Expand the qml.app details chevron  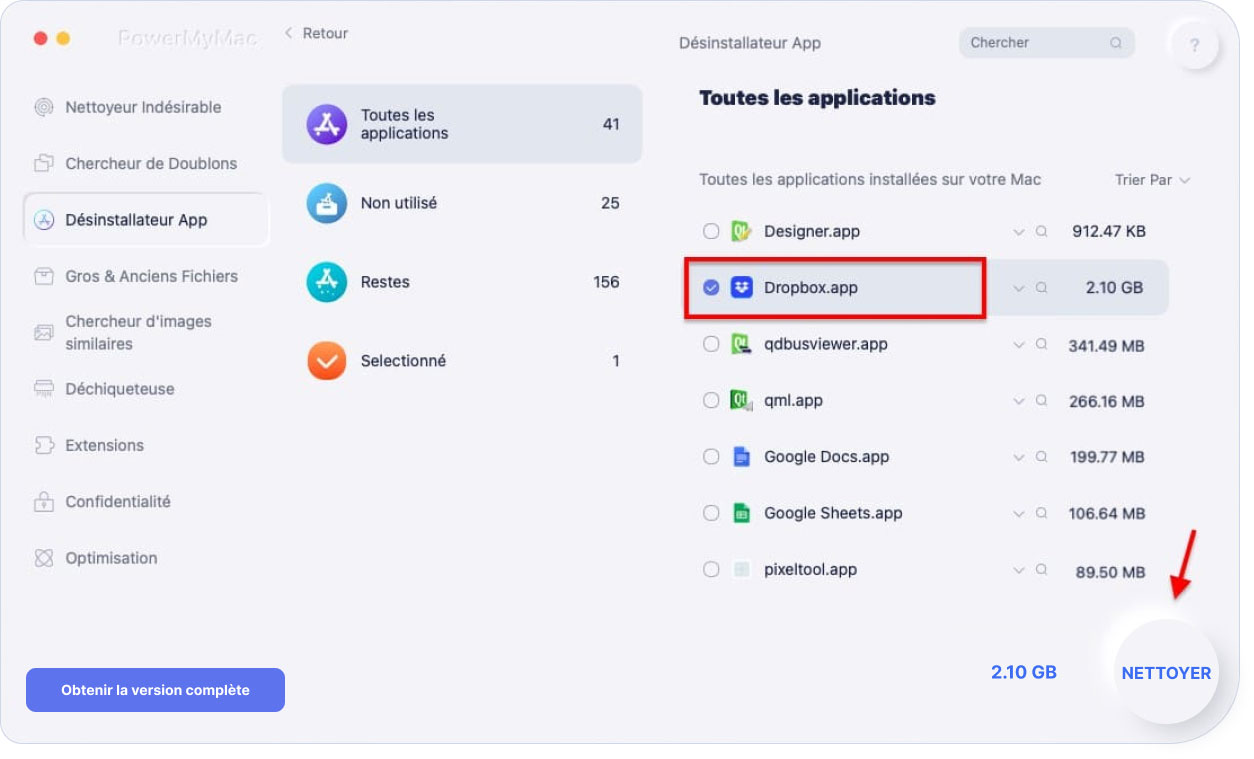pos(1020,401)
